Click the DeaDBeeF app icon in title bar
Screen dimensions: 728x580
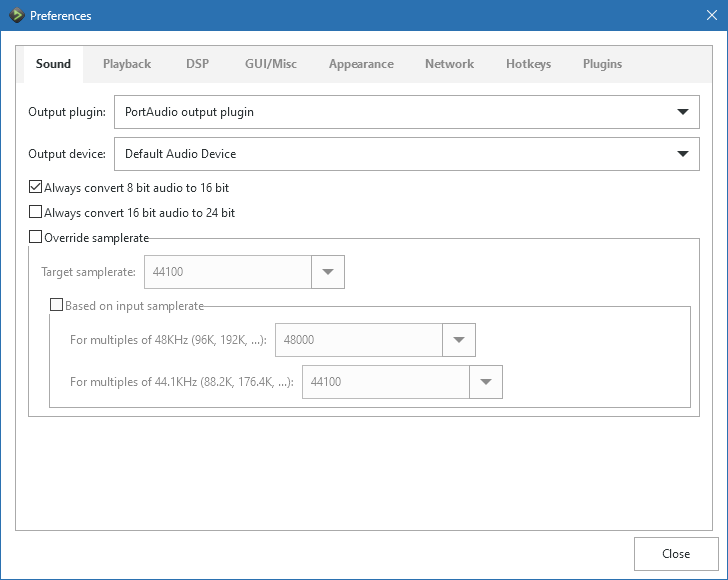click(x=16, y=15)
